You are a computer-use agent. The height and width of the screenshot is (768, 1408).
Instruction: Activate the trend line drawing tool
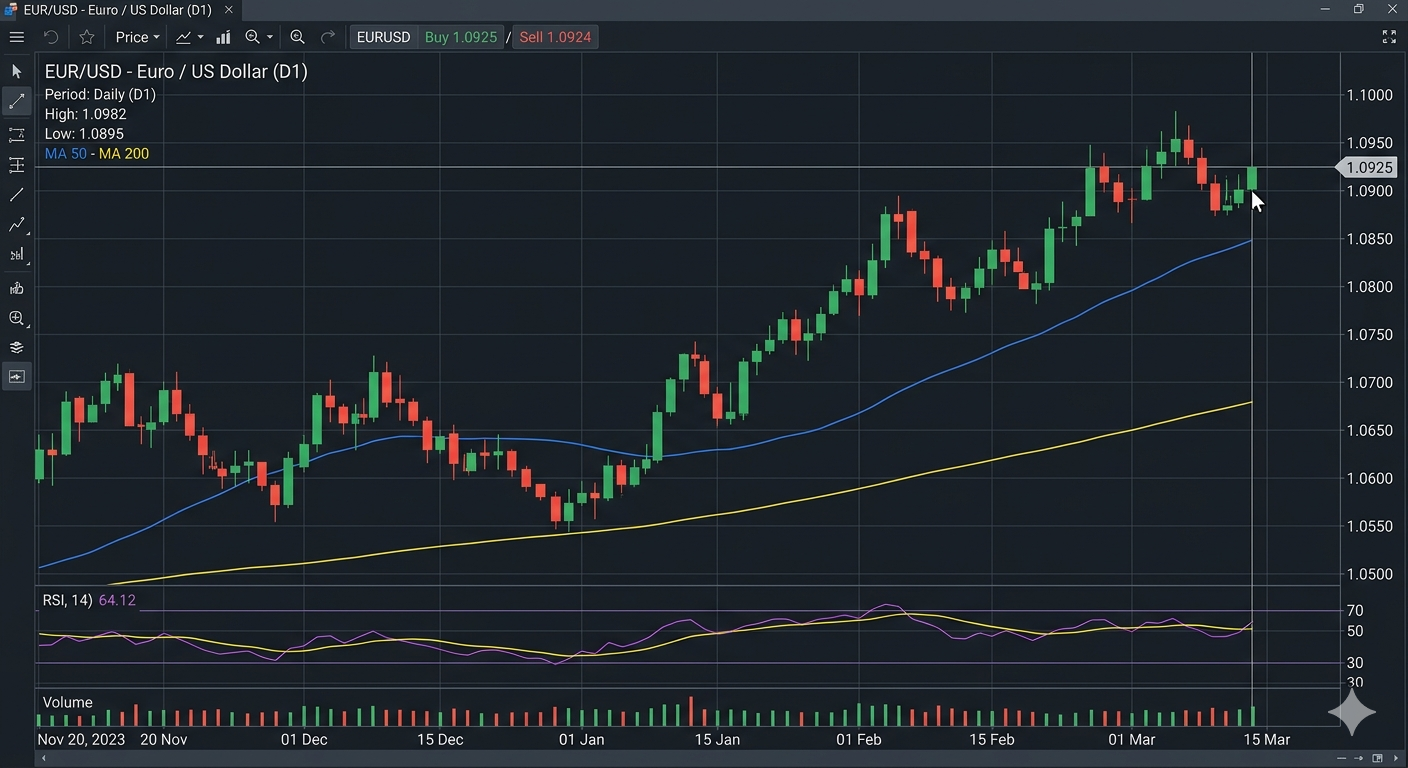point(16,101)
